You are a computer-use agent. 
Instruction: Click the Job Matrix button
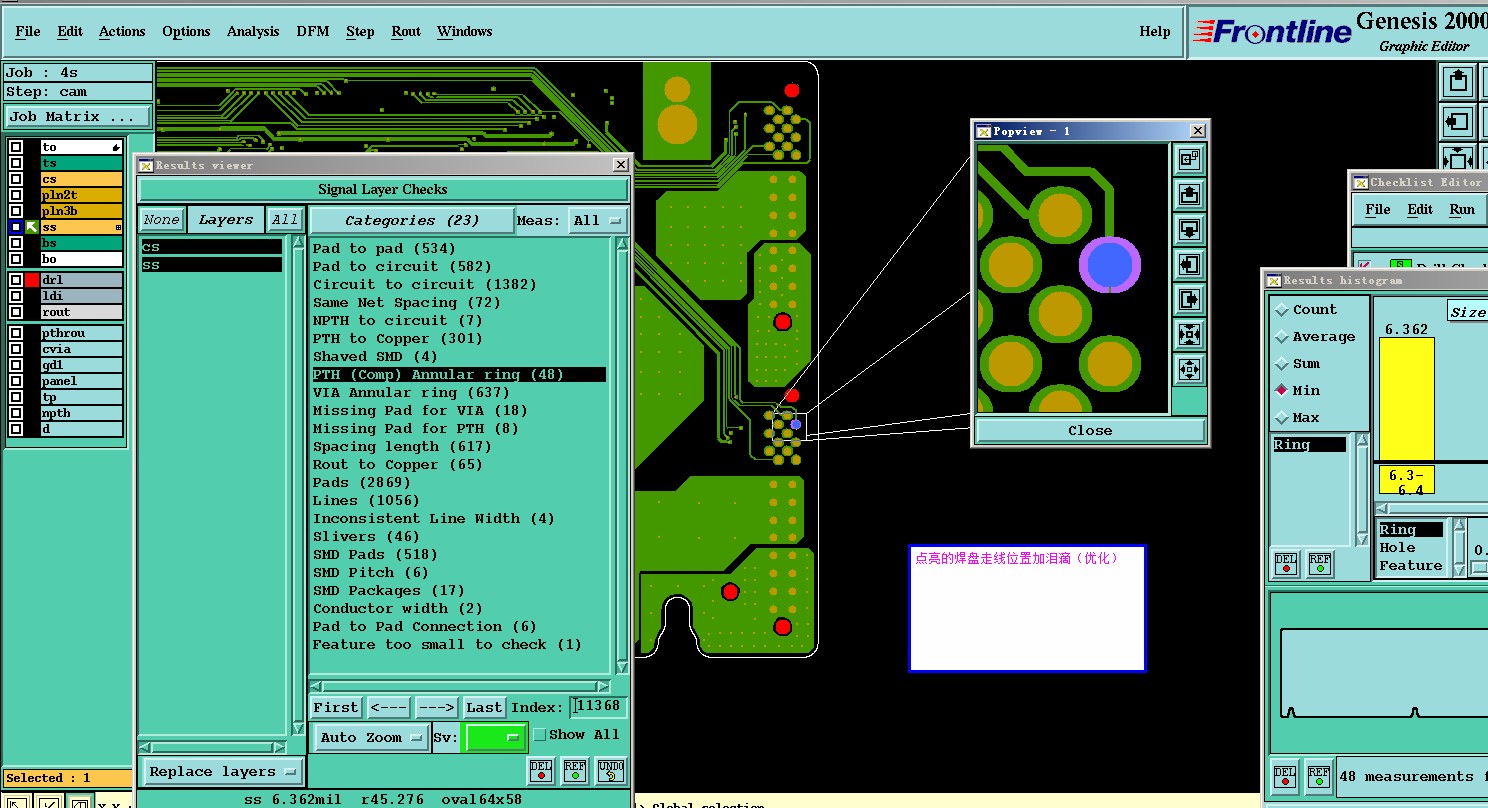[x=78, y=117]
